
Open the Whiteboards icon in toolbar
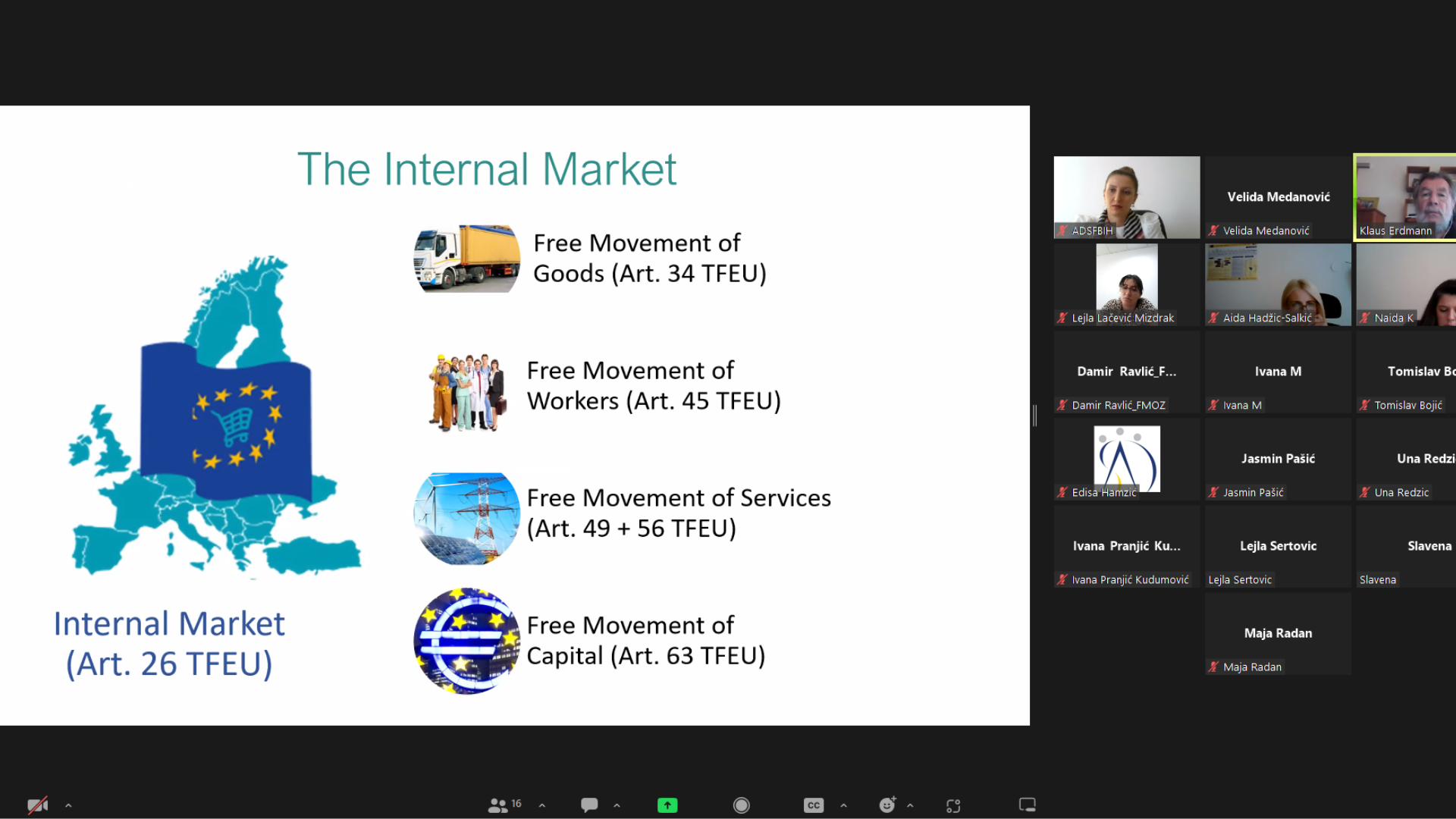tap(1028, 805)
